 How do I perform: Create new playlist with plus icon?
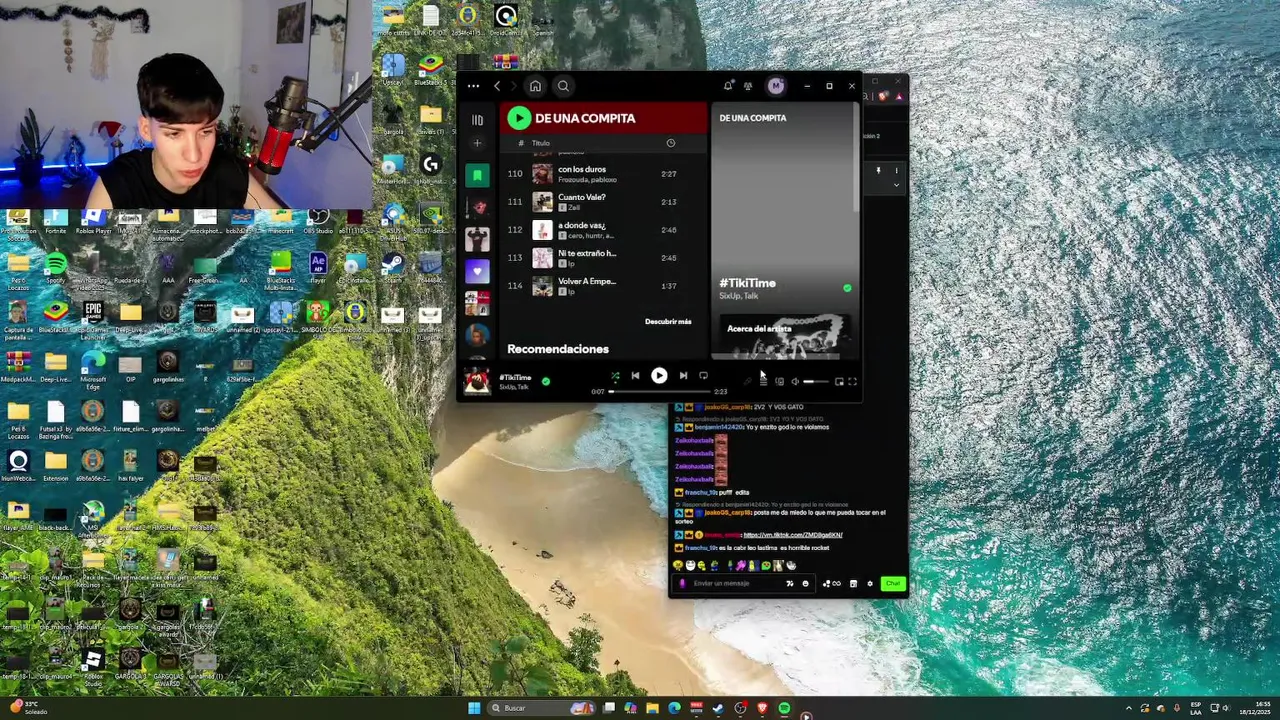click(x=477, y=143)
